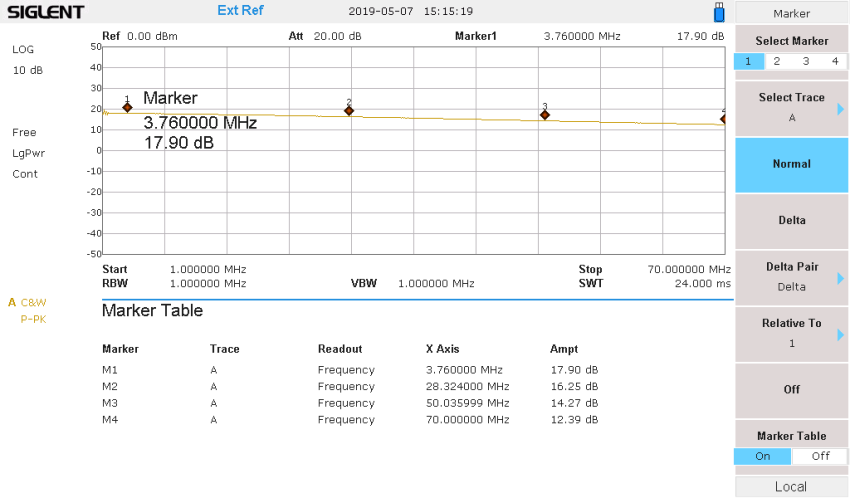
Task: Click the Local button
Action: [791, 487]
